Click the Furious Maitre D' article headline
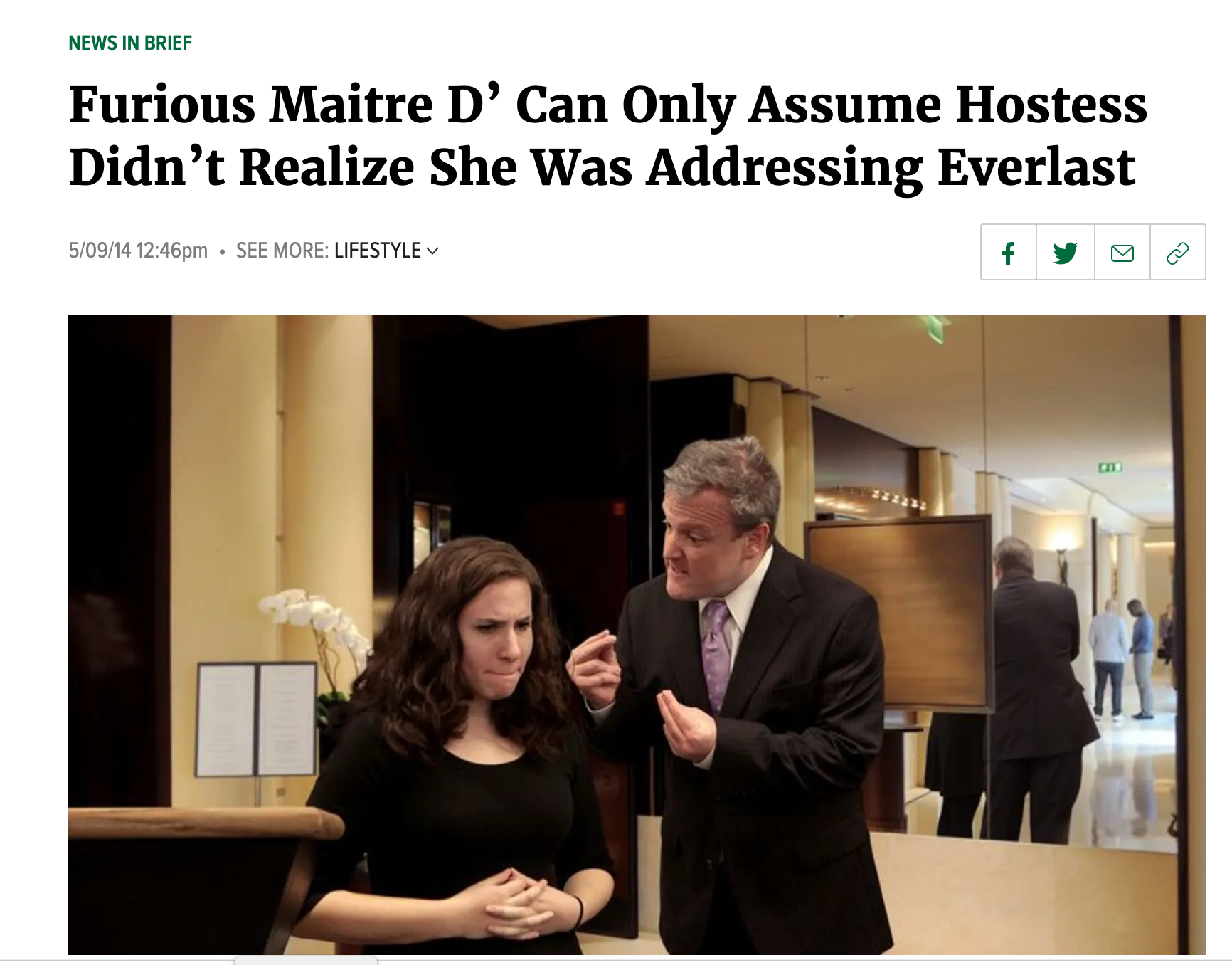This screenshot has width=1232, height=965. (607, 135)
